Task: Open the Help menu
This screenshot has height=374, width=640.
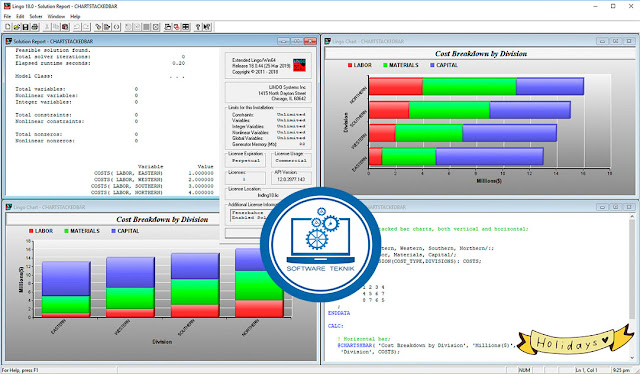Action: (75, 16)
